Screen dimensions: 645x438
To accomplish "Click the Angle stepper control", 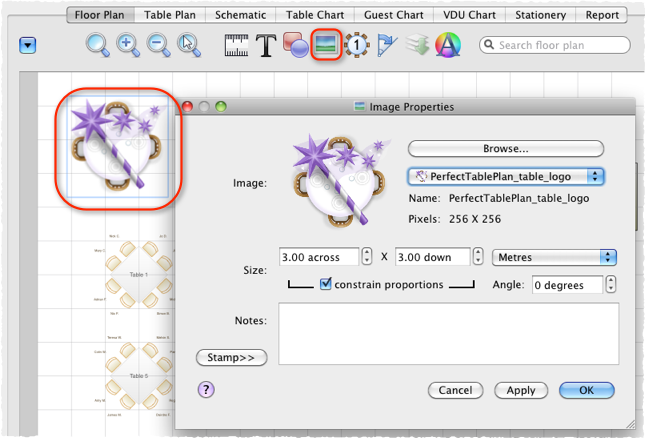I will pos(611,285).
